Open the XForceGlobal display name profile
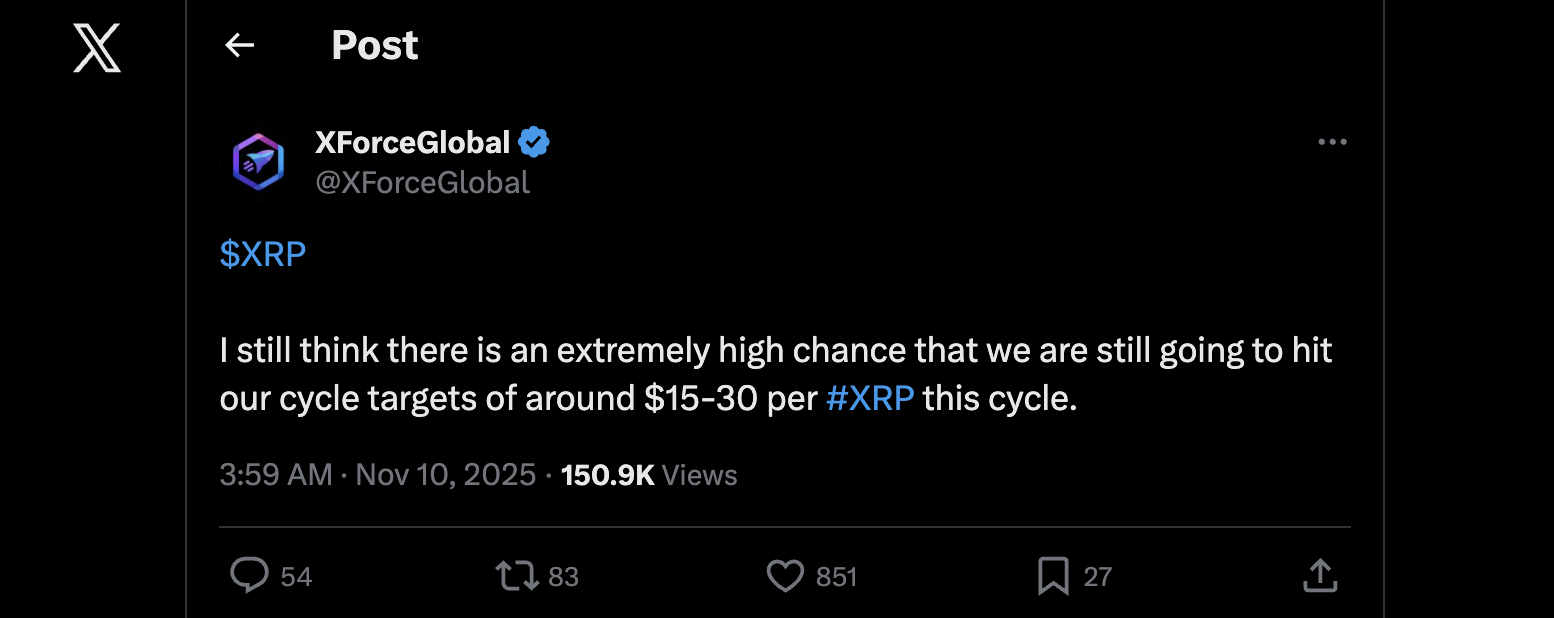Viewport: 1554px width, 618px height. tap(412, 143)
